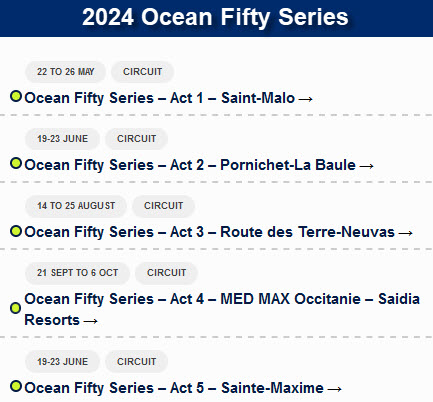433x402 pixels.
Task: Click green bullet beside Act 3 Route des Terre-Neuvas
Action: coord(16,231)
